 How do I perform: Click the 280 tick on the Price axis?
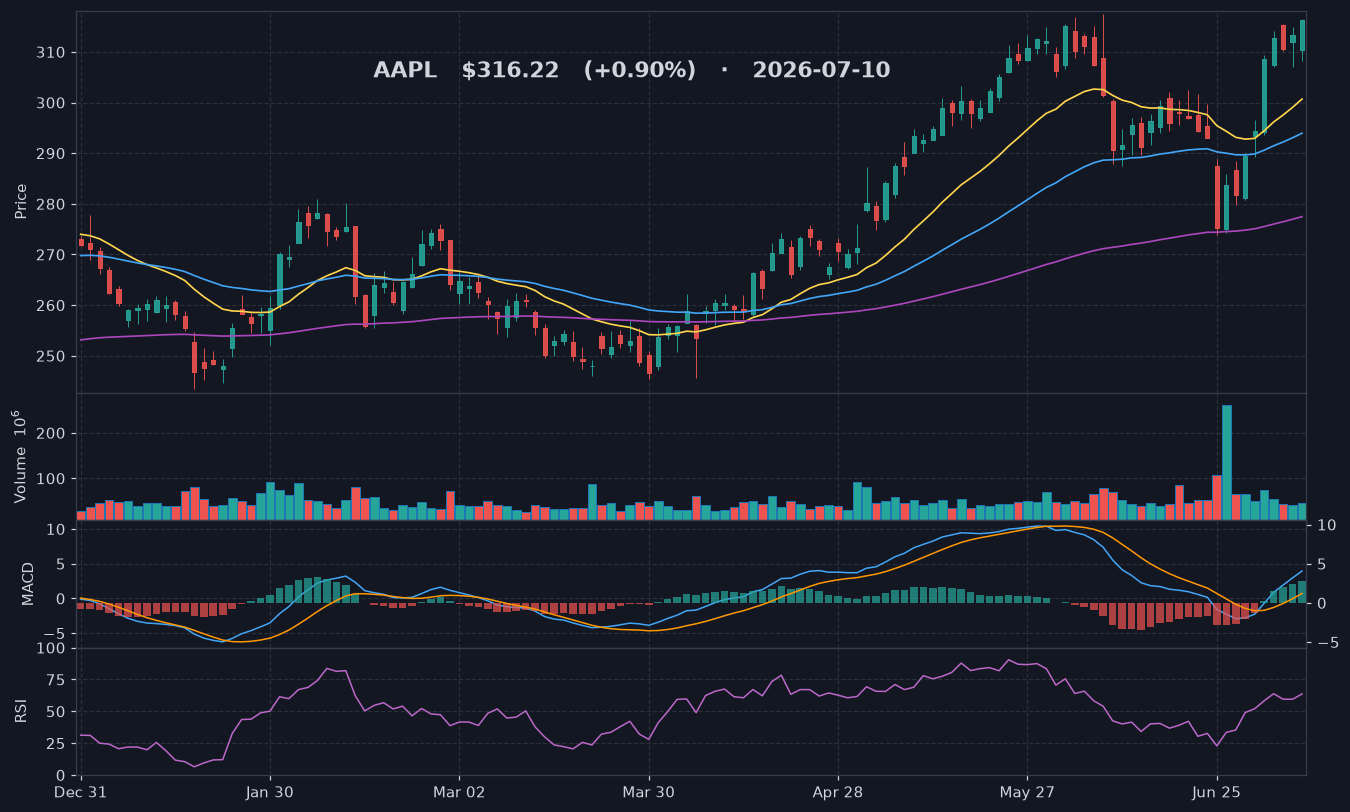52,205
